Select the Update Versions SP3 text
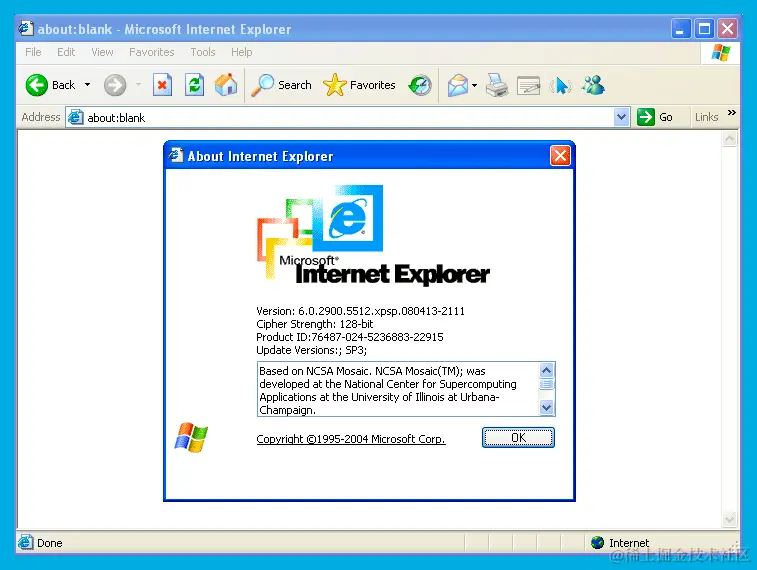The width and height of the screenshot is (757, 570). 311,350
